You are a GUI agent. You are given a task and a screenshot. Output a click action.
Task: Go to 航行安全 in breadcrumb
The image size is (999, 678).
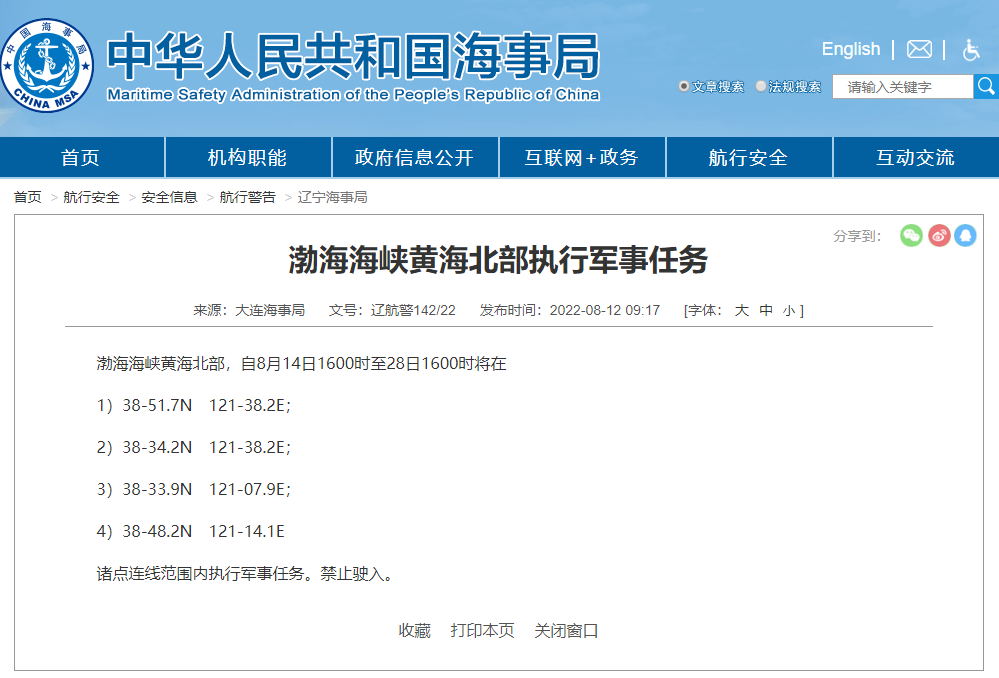point(91,198)
